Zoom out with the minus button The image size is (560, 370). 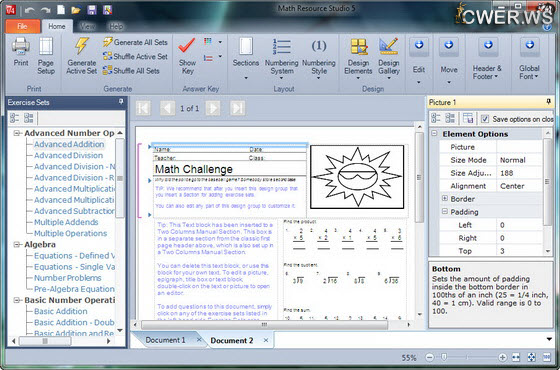(x=430, y=357)
